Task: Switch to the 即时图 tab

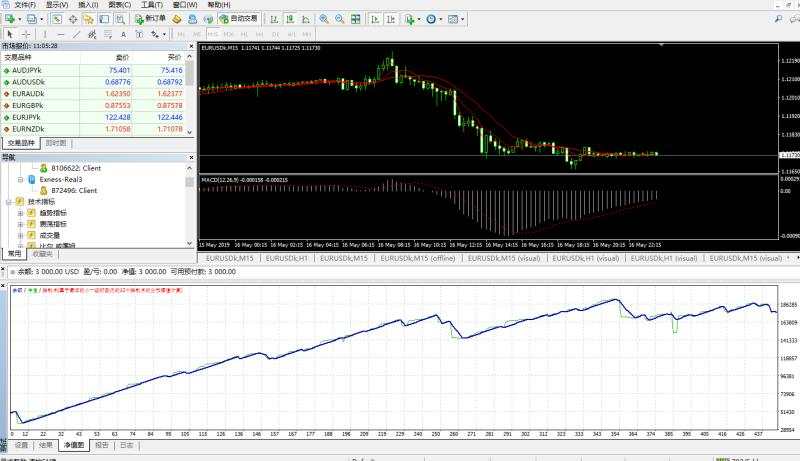Action: click(x=57, y=143)
